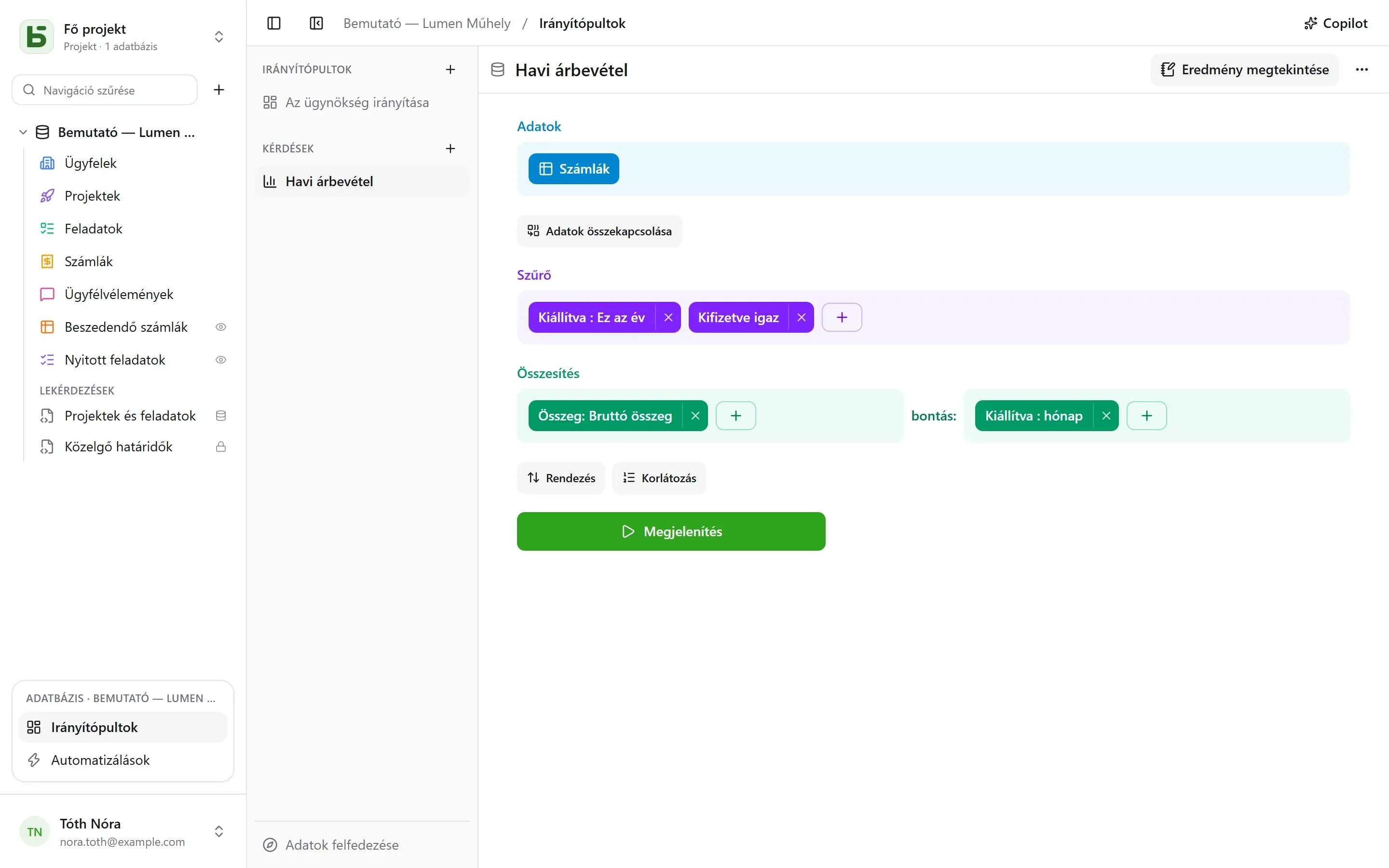Click the database icon beside Havi árbevétel title
Viewport: 1389px width, 868px height.
[x=498, y=69]
